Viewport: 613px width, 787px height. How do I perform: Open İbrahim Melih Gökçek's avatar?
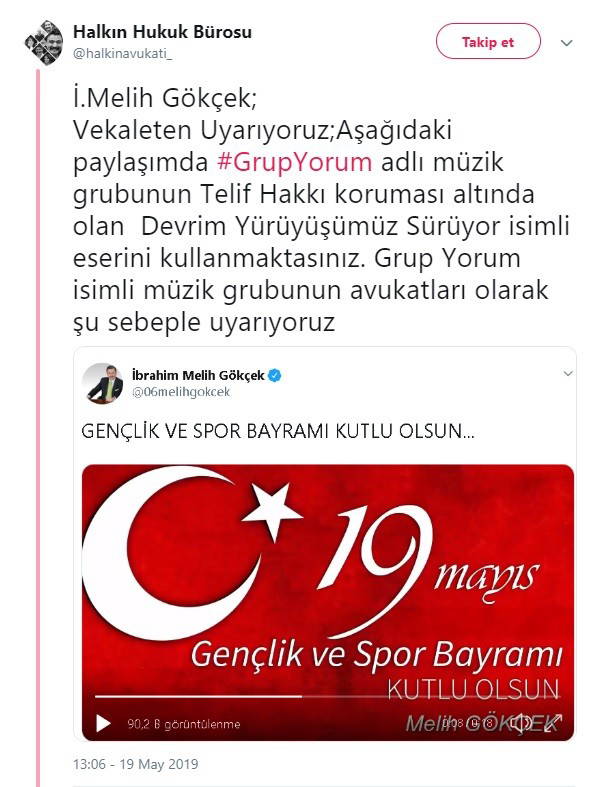pos(103,383)
